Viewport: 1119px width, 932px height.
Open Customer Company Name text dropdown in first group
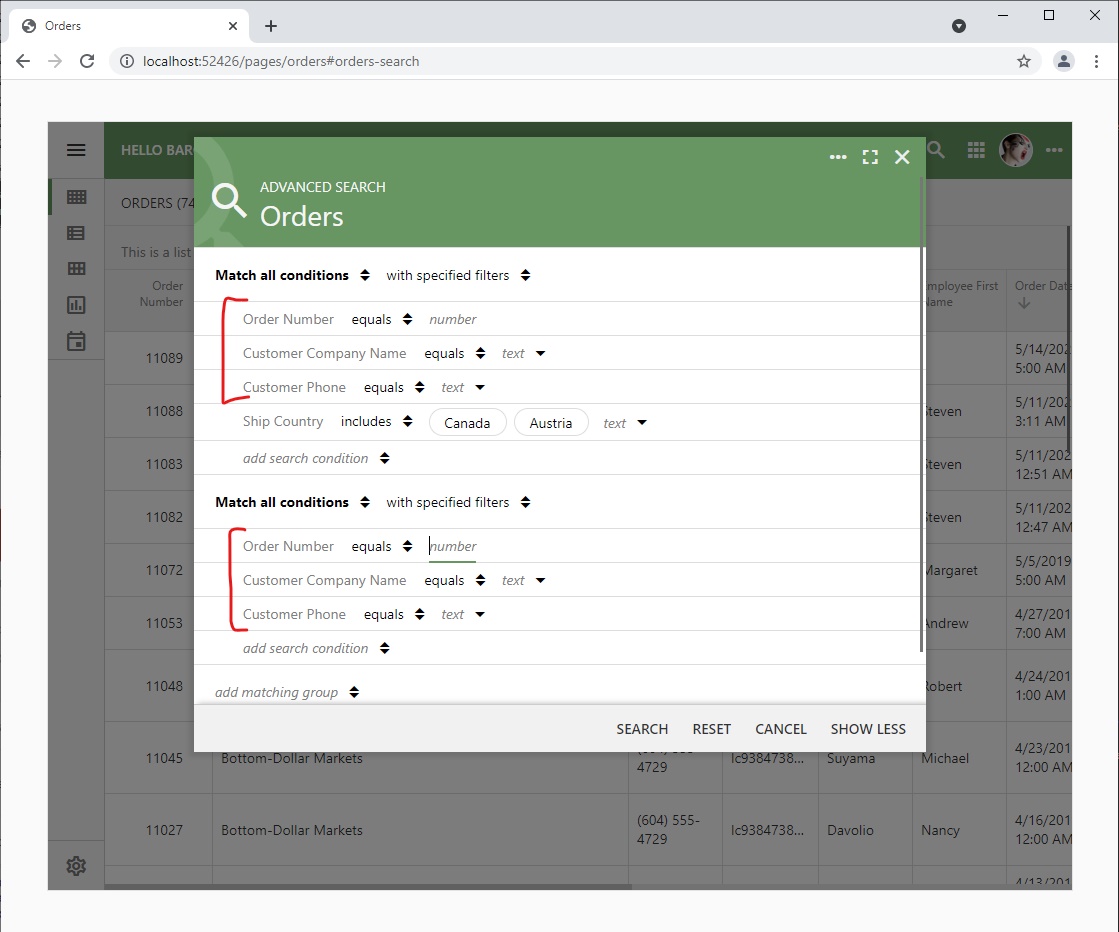(x=523, y=354)
